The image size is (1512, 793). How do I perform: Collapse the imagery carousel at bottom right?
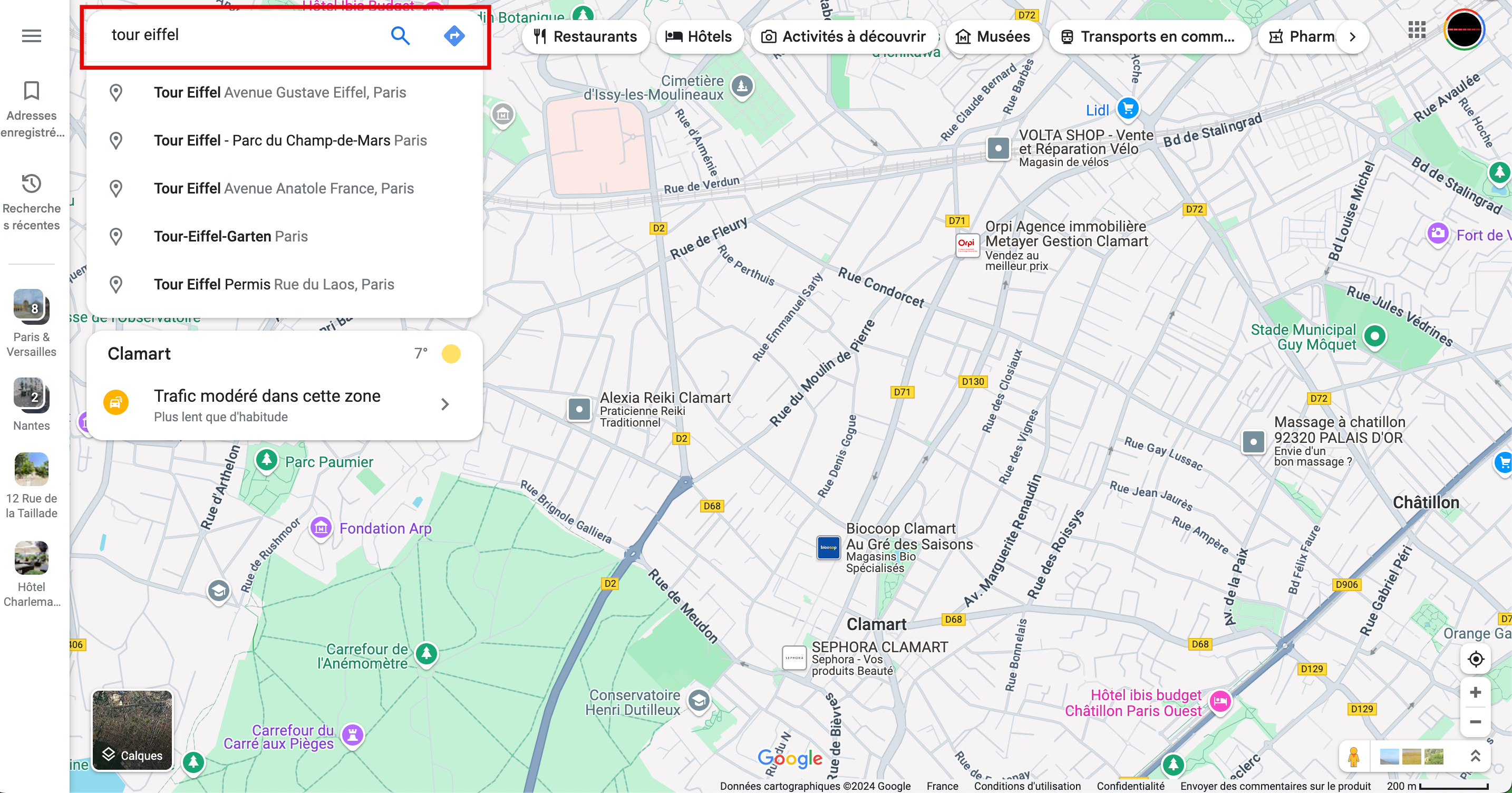coord(1477,756)
